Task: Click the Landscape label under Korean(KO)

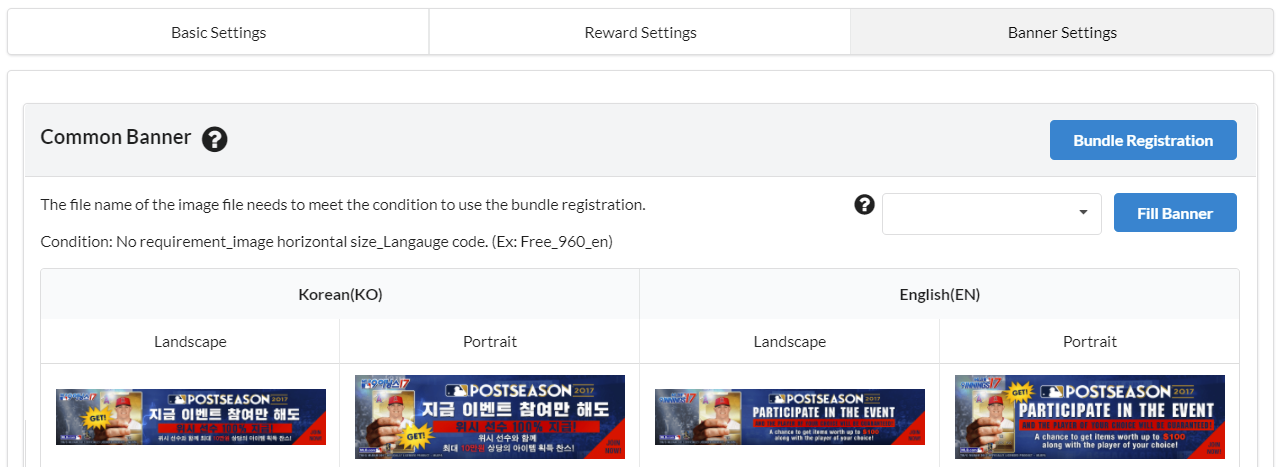Action: pyautogui.click(x=190, y=341)
